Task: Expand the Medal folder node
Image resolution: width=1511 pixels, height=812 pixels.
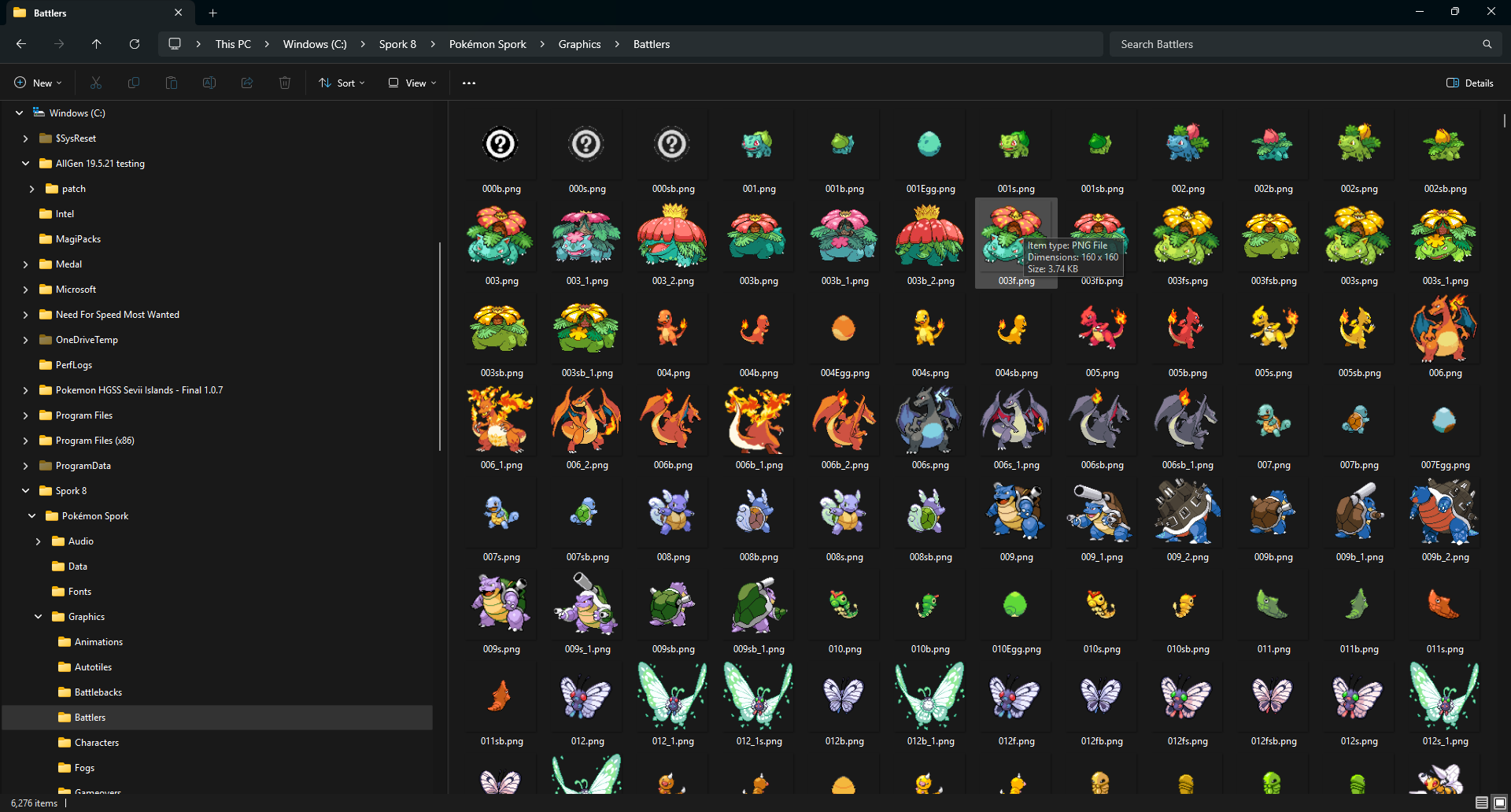Action: (x=25, y=264)
